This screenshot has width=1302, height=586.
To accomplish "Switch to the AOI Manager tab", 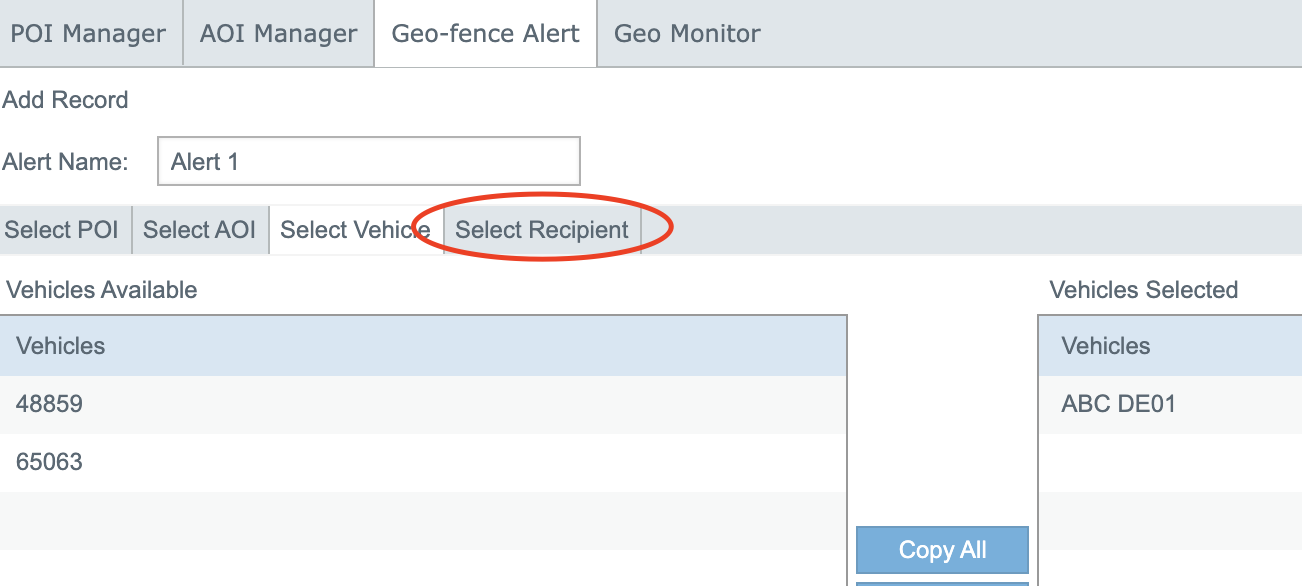I will pyautogui.click(x=278, y=34).
